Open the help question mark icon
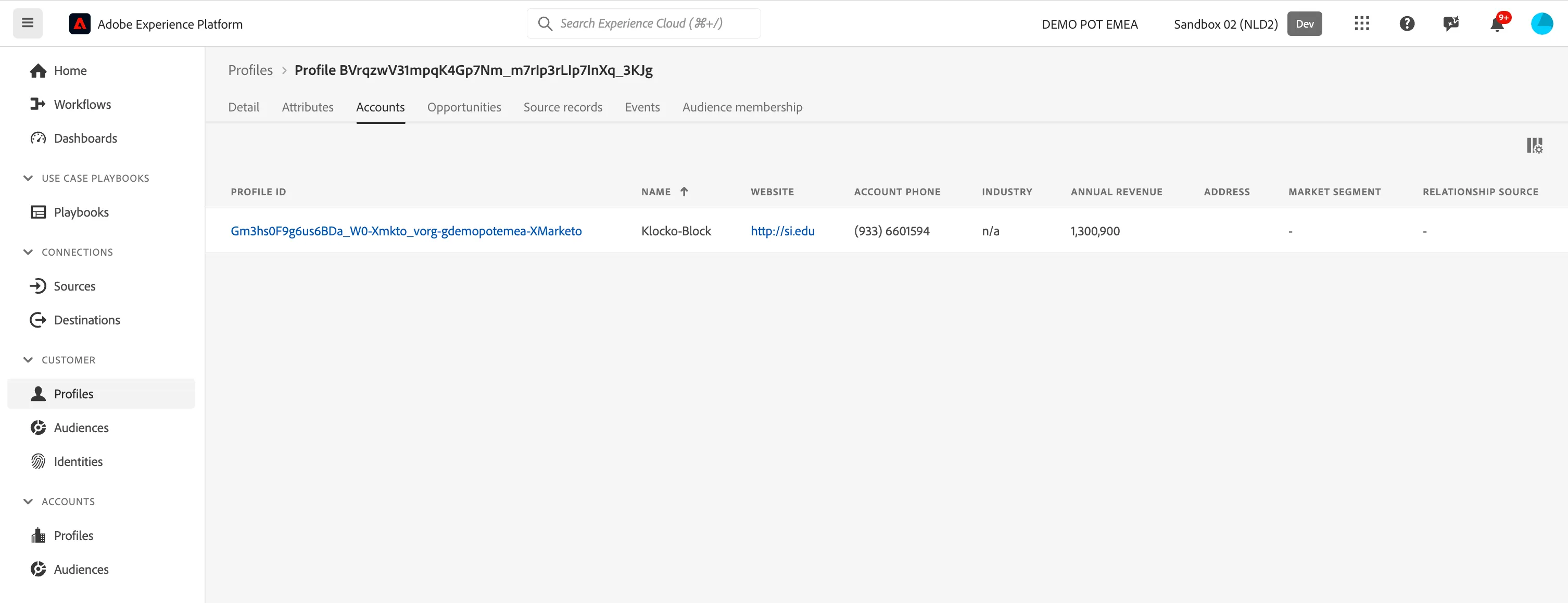The height and width of the screenshot is (603, 1568). [x=1407, y=24]
